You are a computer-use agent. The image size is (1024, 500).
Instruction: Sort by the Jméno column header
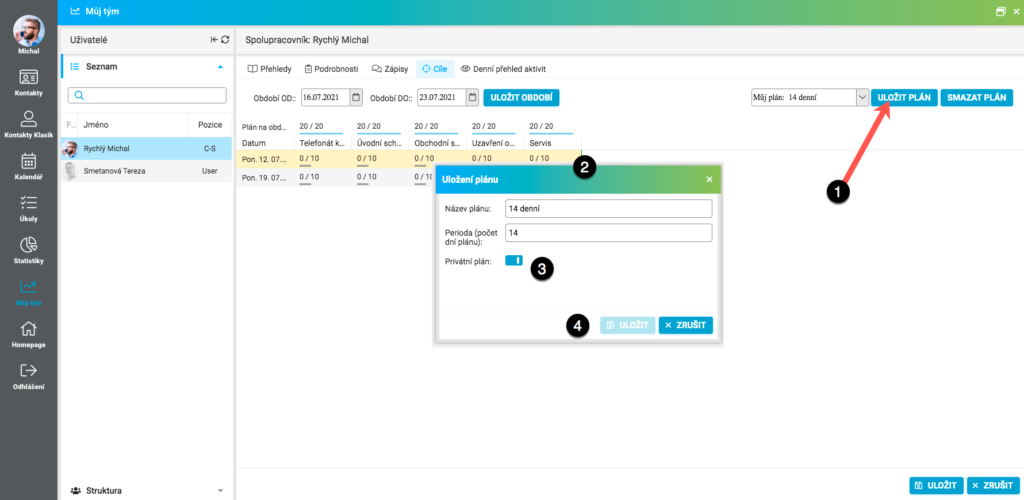point(134,125)
